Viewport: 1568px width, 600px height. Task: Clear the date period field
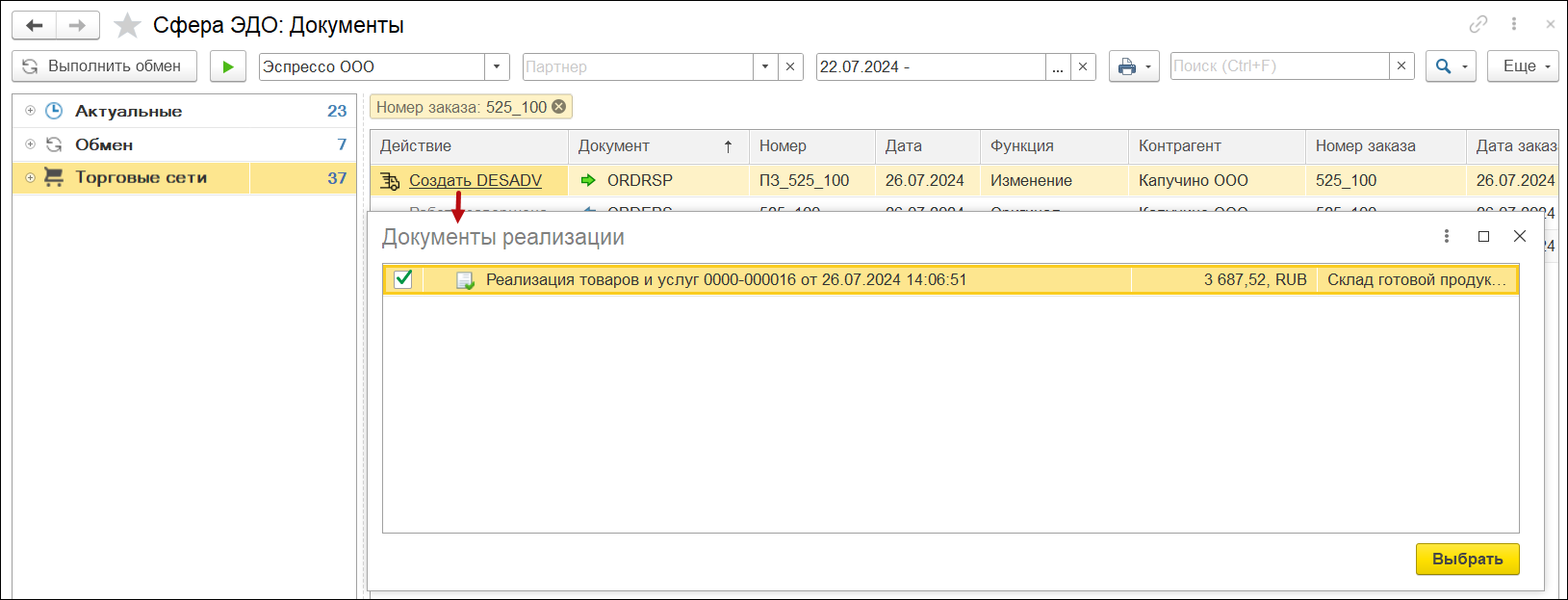click(x=1083, y=66)
